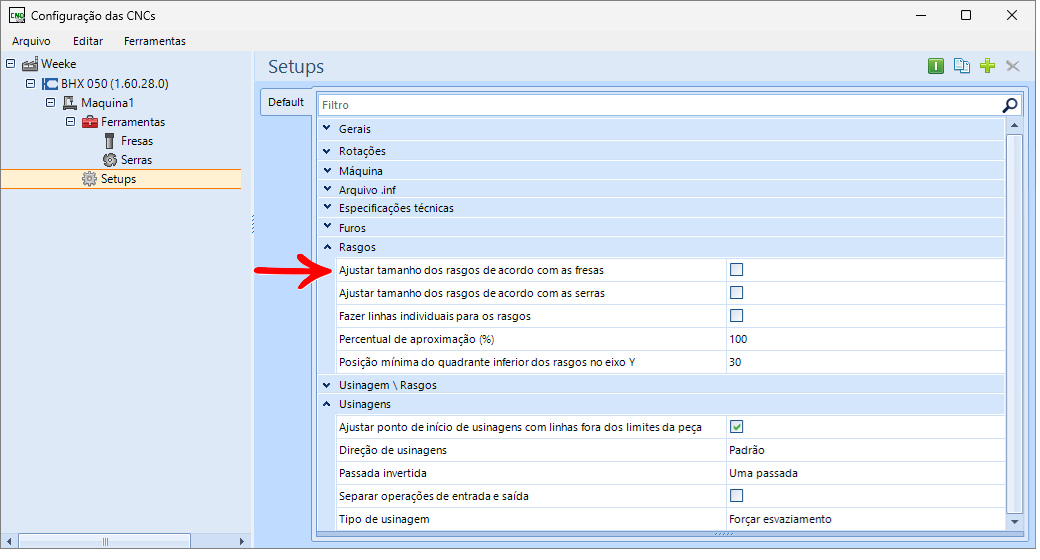Screen dimensions: 1040x560
Task: Select Serras in the tree
Action: point(137,160)
